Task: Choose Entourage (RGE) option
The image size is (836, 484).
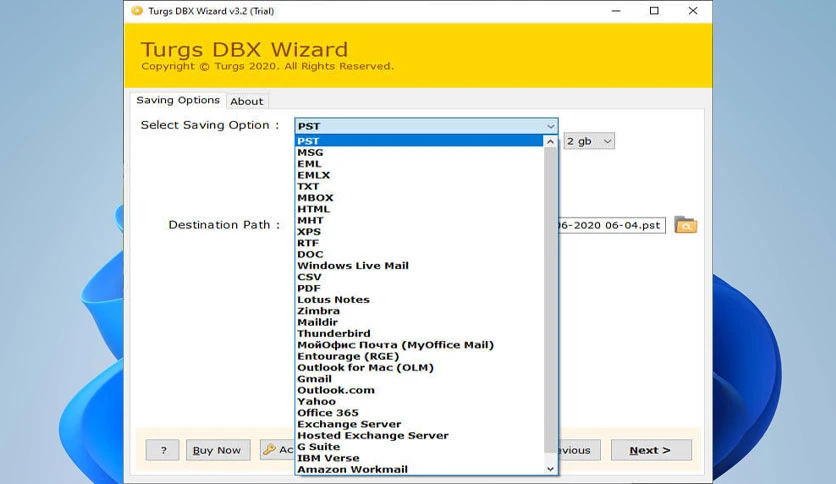Action: [420, 356]
